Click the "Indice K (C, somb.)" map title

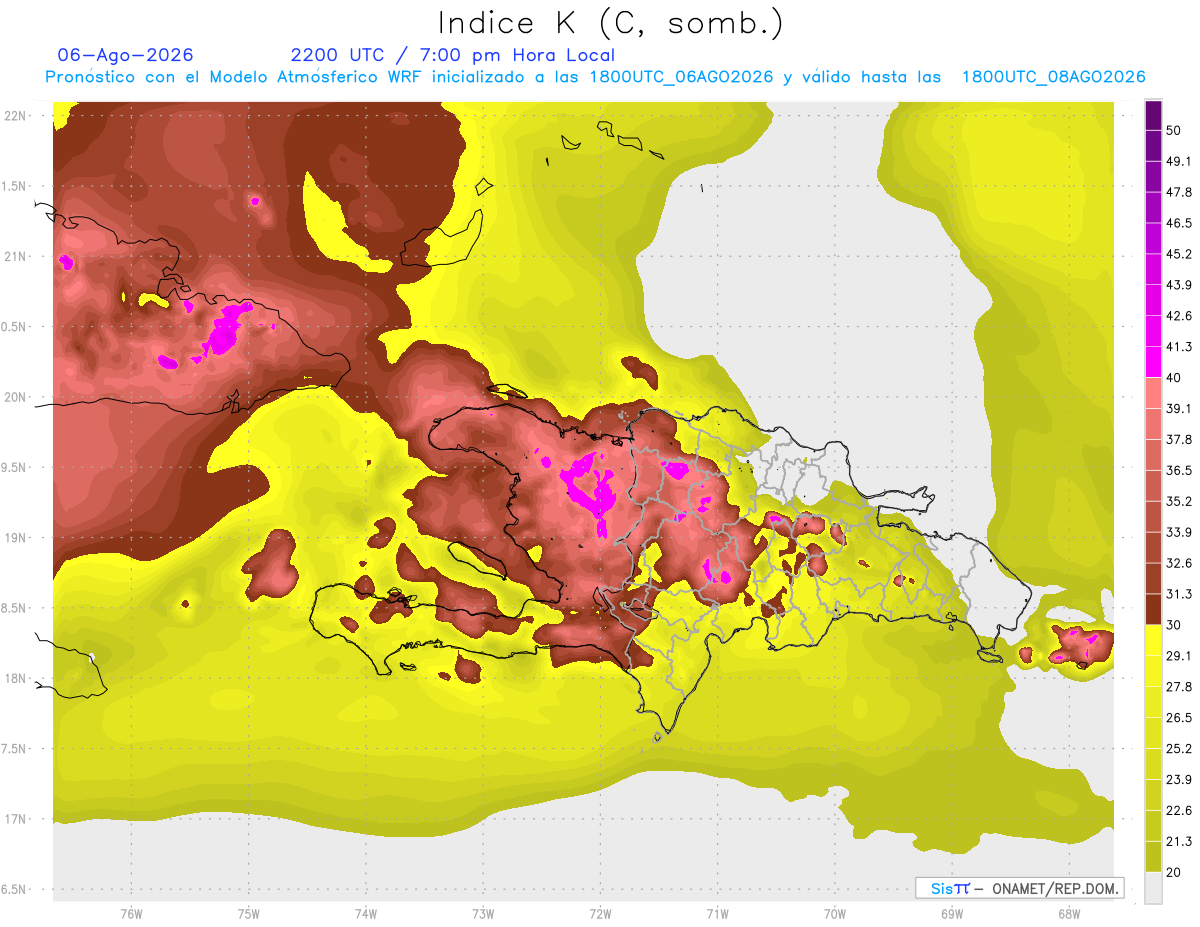[611, 23]
